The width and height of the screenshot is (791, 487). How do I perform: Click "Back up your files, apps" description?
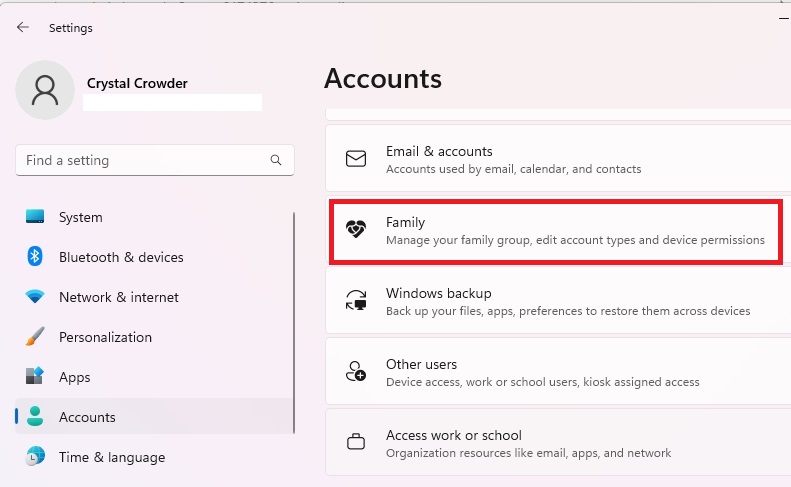pyautogui.click(x=568, y=311)
